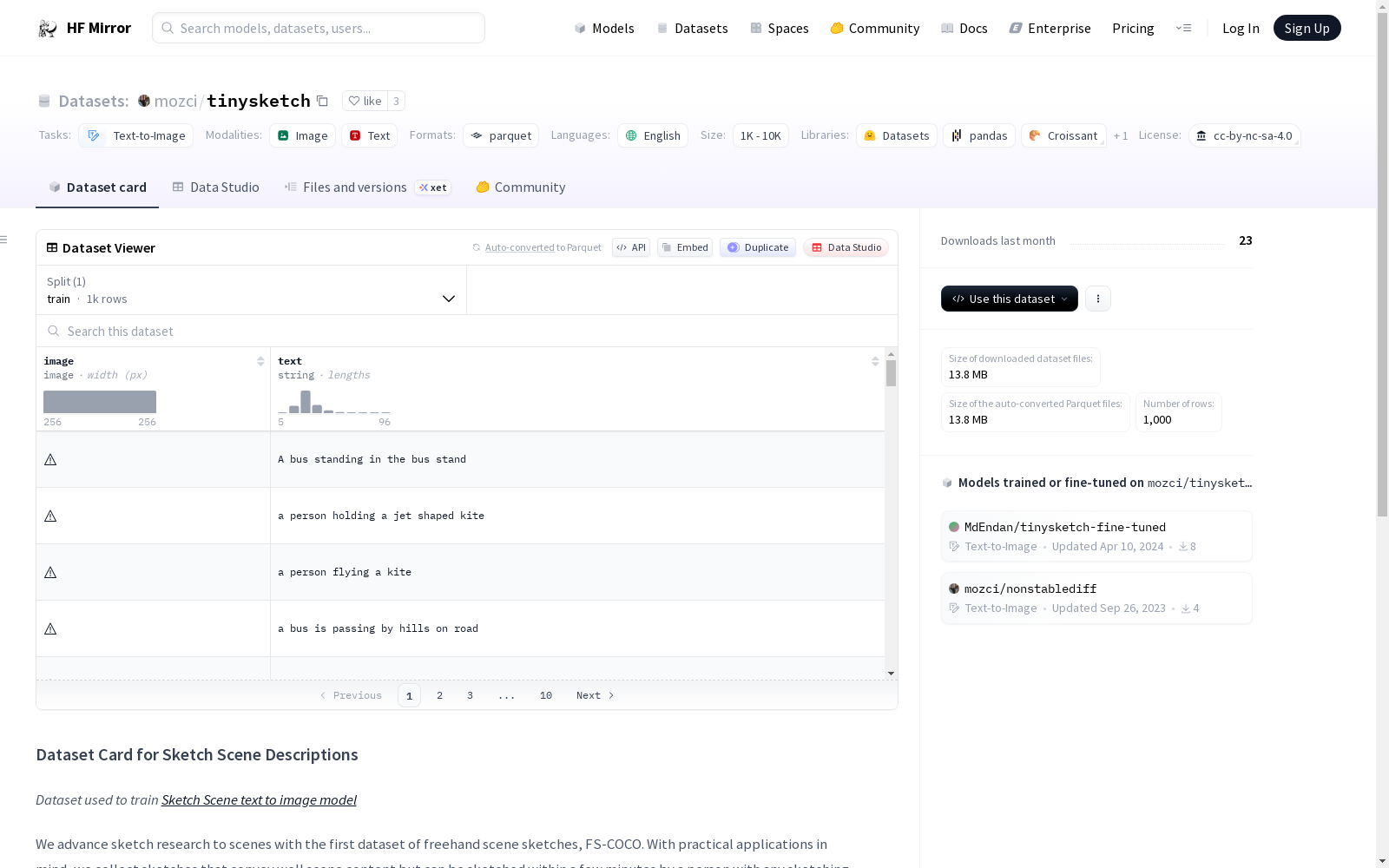1389x868 pixels.
Task: Click the API button in Dataset Viewer
Action: click(x=631, y=247)
